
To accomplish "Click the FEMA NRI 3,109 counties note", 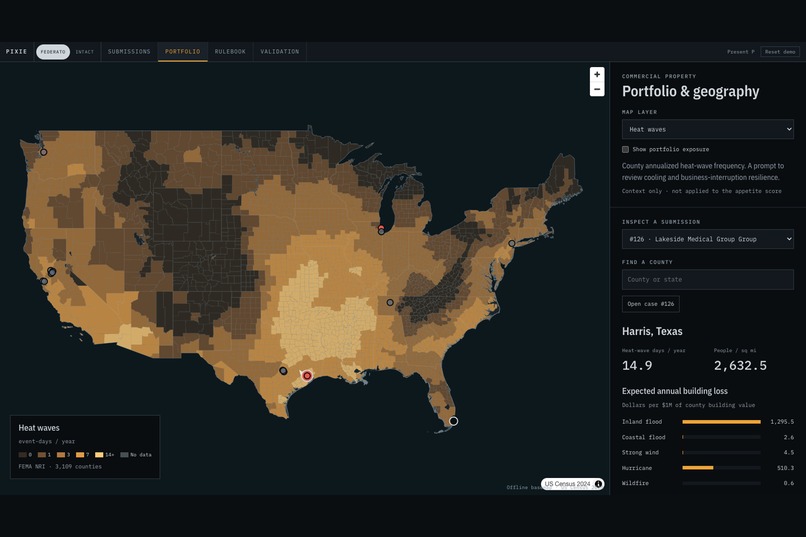I will [60, 467].
